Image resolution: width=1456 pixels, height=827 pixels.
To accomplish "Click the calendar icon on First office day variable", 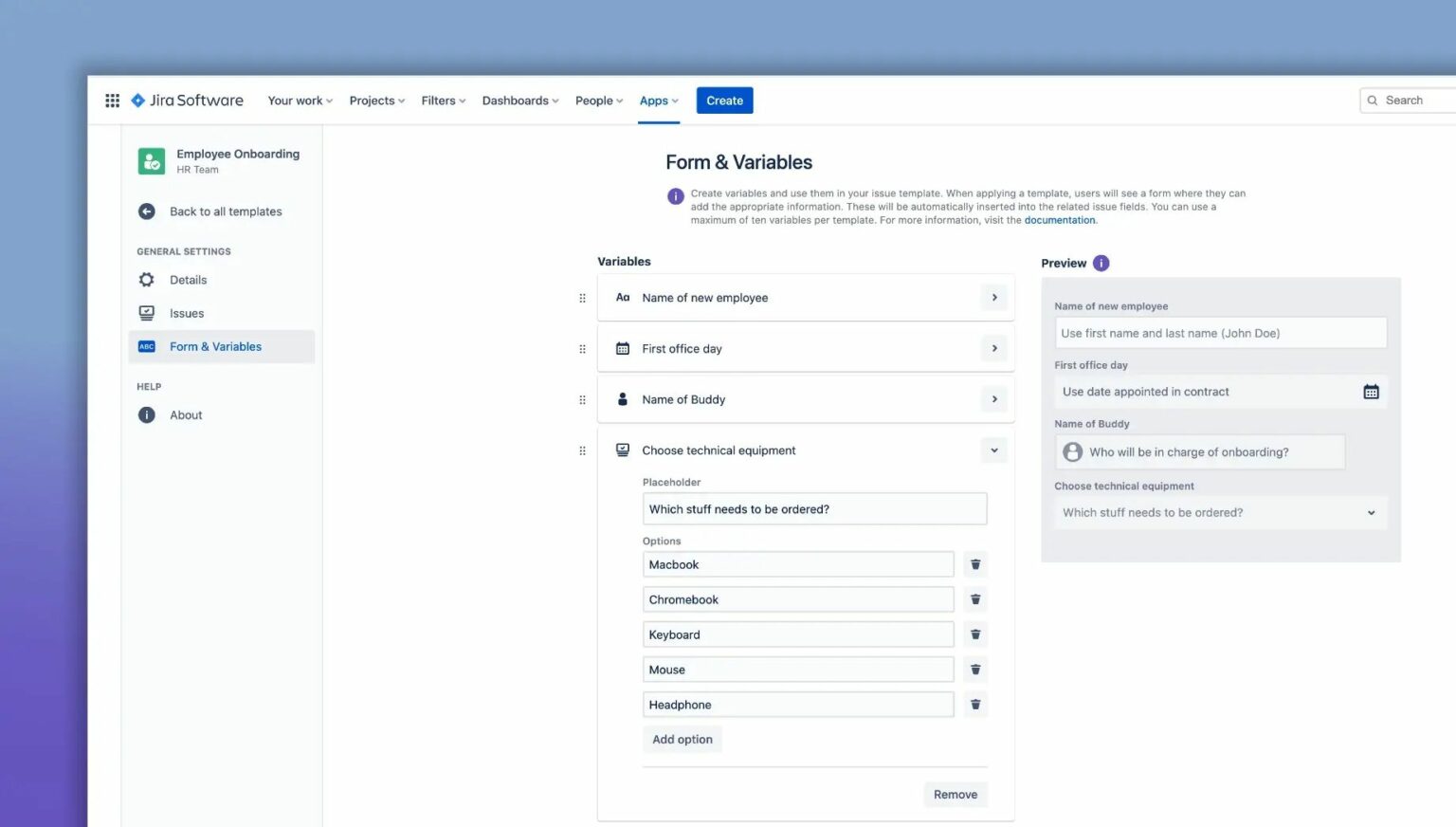I will (x=622, y=348).
